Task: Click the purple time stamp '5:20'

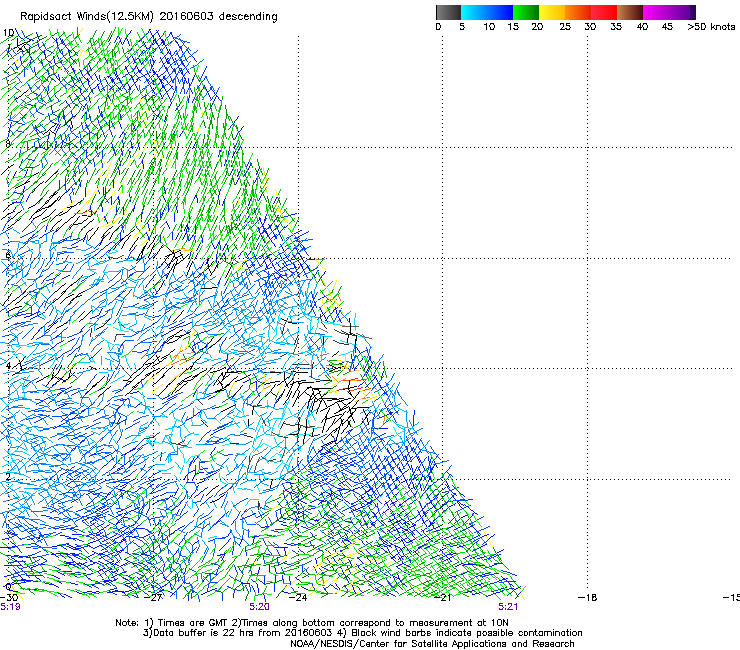Action: click(x=260, y=607)
